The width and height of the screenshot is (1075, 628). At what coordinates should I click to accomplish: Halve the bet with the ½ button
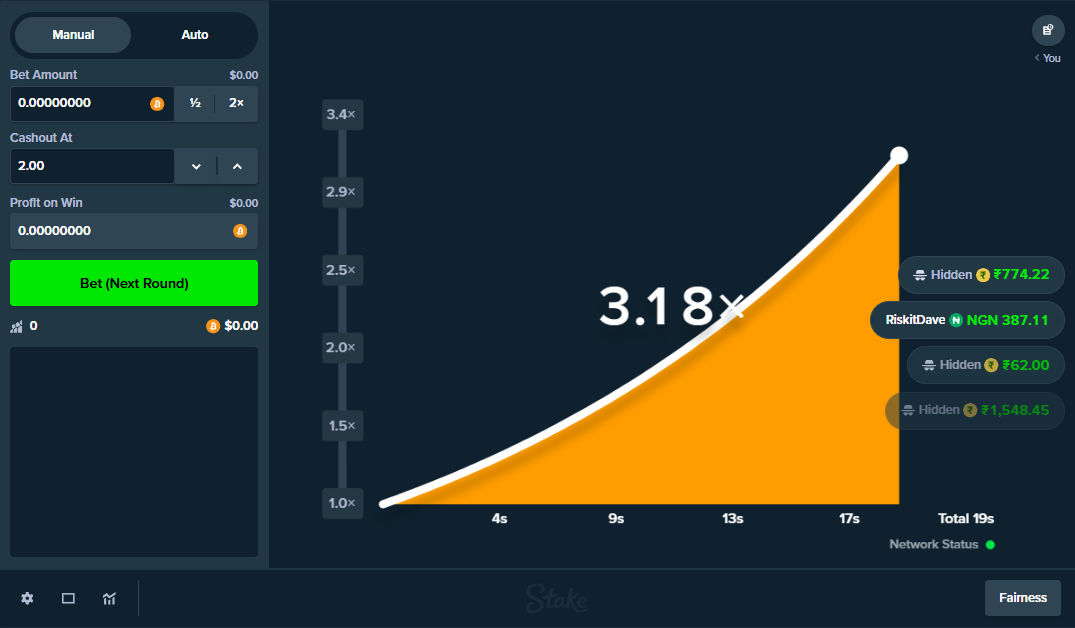pyautogui.click(x=195, y=103)
